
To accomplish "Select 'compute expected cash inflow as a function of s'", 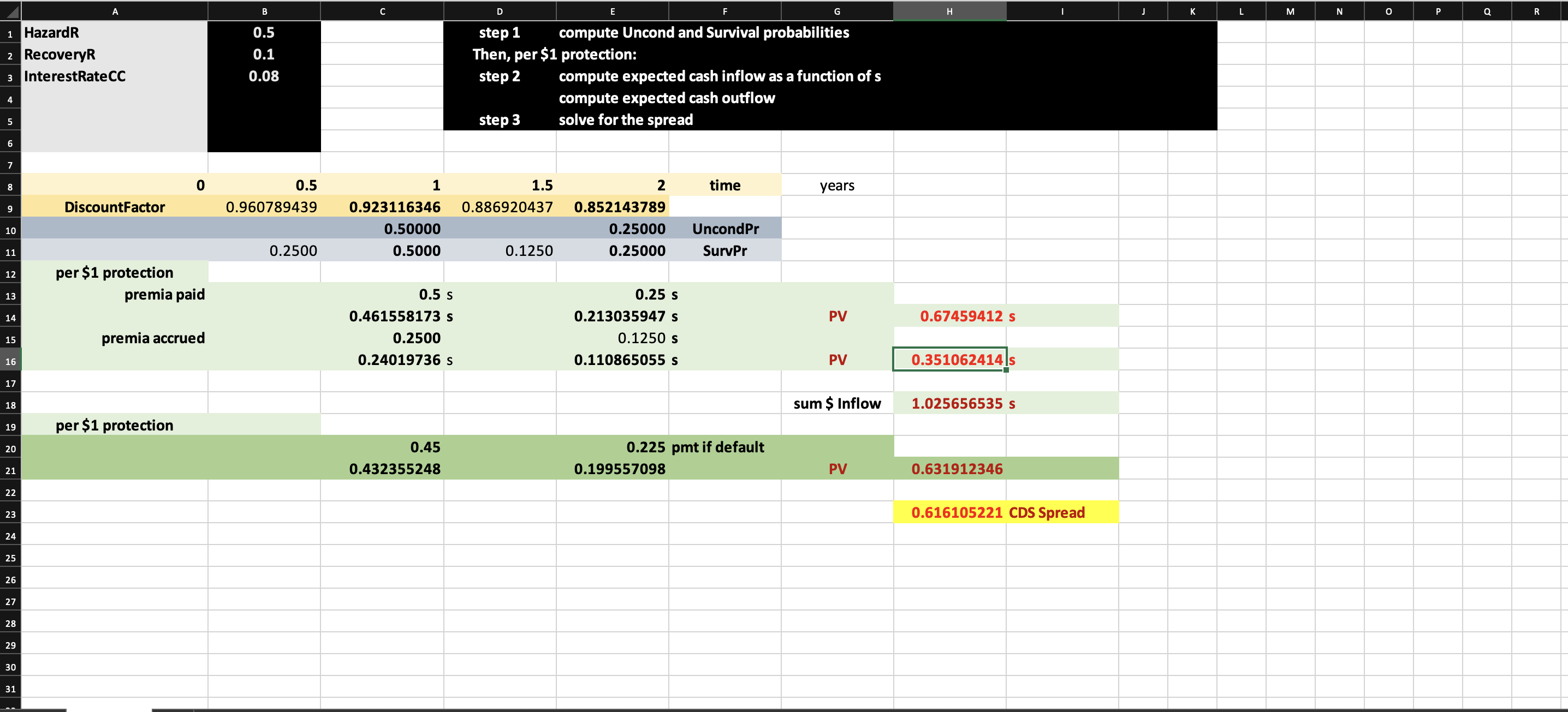I will tap(720, 76).
